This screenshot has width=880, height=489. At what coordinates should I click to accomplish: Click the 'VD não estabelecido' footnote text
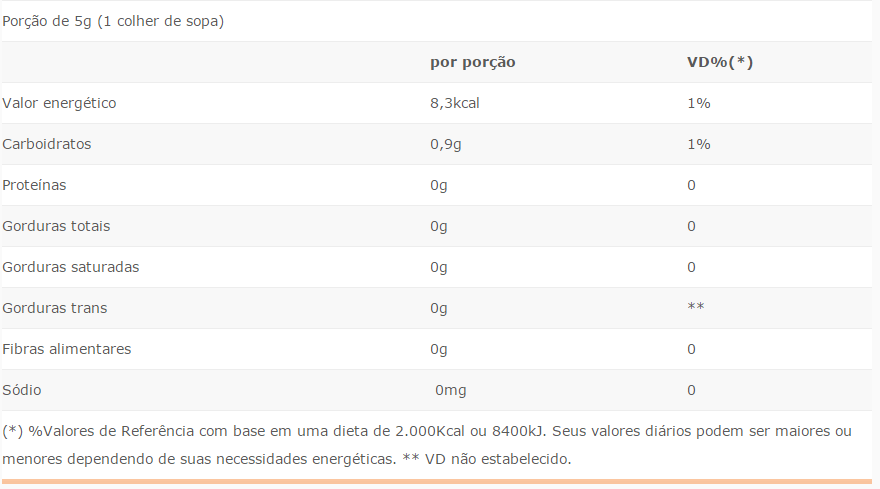pos(487,459)
